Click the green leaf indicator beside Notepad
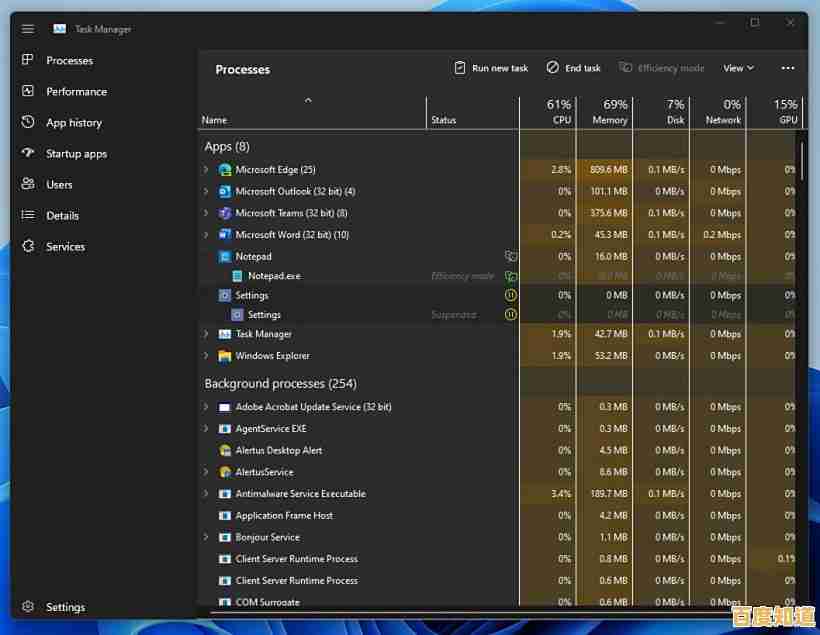 pyautogui.click(x=510, y=256)
